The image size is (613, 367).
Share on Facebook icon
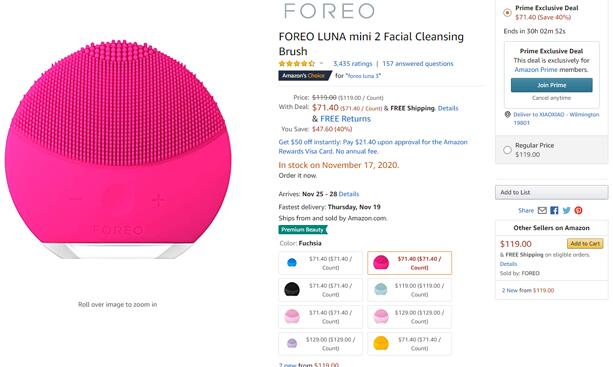coord(554,211)
